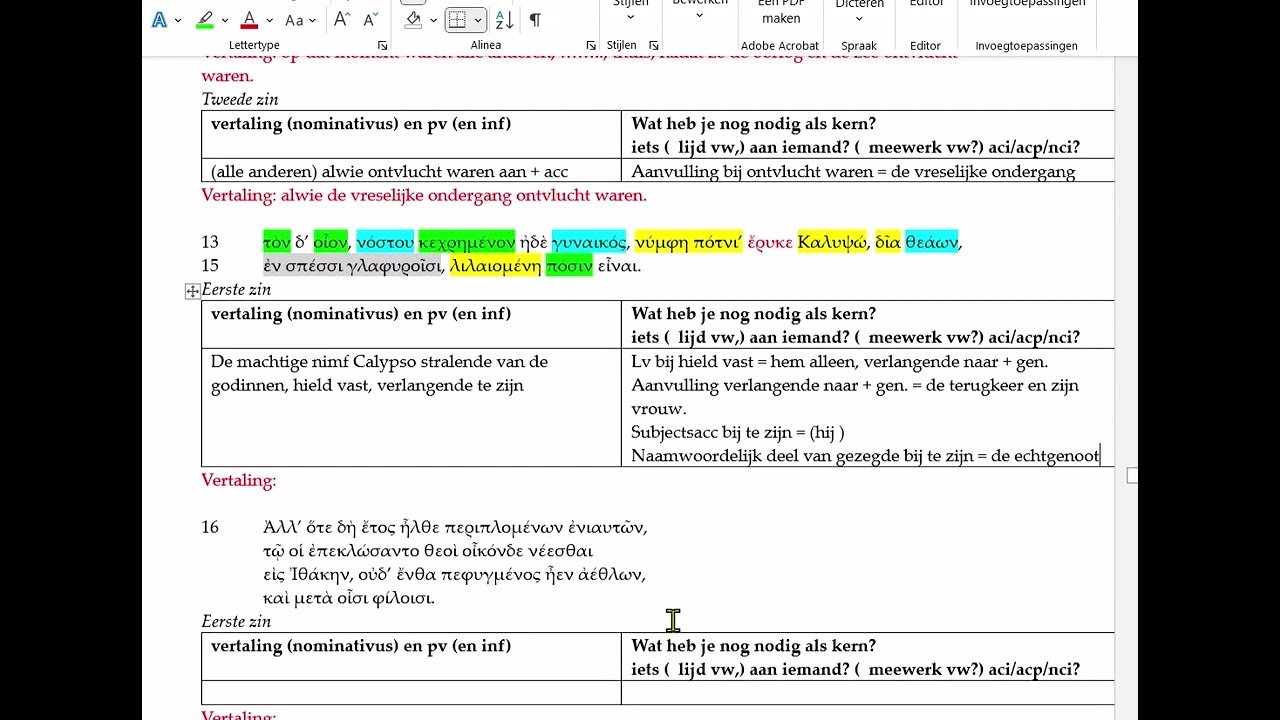The image size is (1280, 720).
Task: Toggle show paragraph marks (¶)
Action: point(535,20)
